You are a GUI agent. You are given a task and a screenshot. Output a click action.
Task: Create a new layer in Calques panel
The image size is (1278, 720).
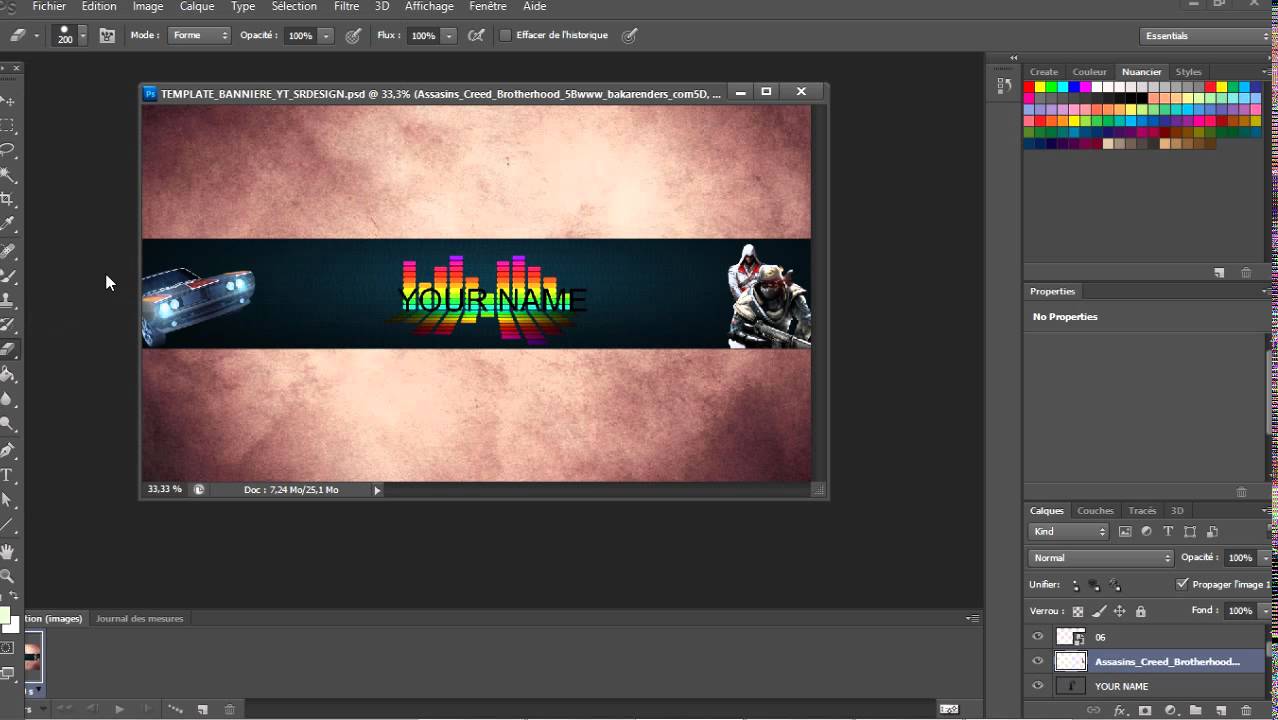point(1220,710)
